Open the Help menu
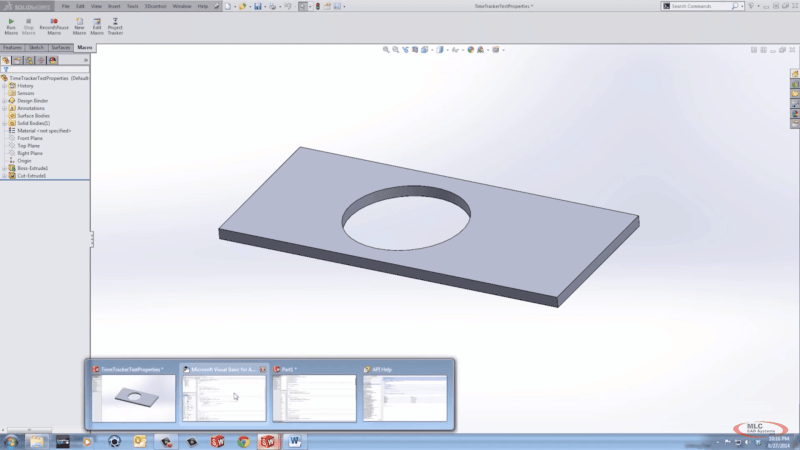This screenshot has width=800, height=450. pyautogui.click(x=203, y=6)
